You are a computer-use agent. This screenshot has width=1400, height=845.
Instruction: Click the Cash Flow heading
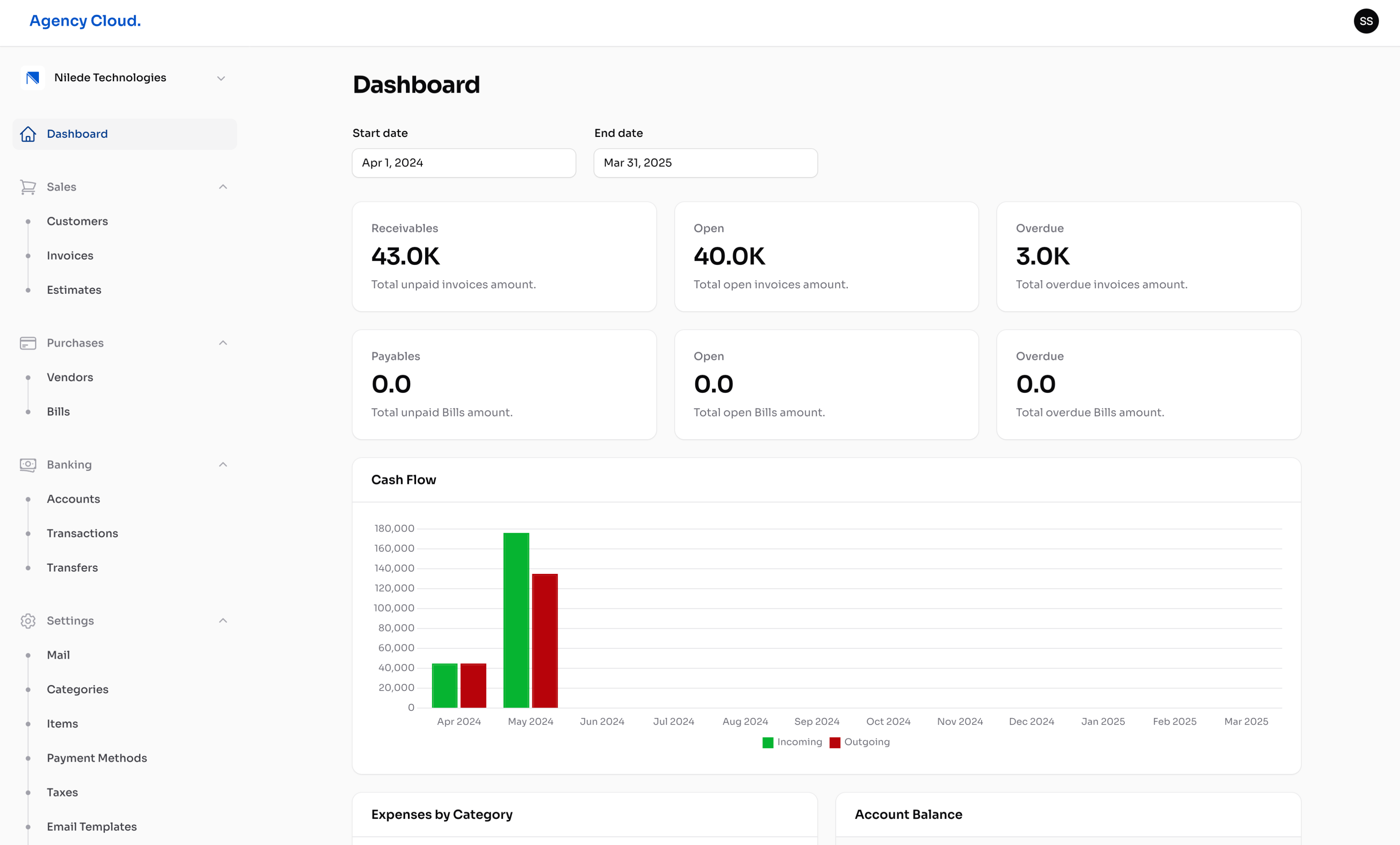coord(403,480)
